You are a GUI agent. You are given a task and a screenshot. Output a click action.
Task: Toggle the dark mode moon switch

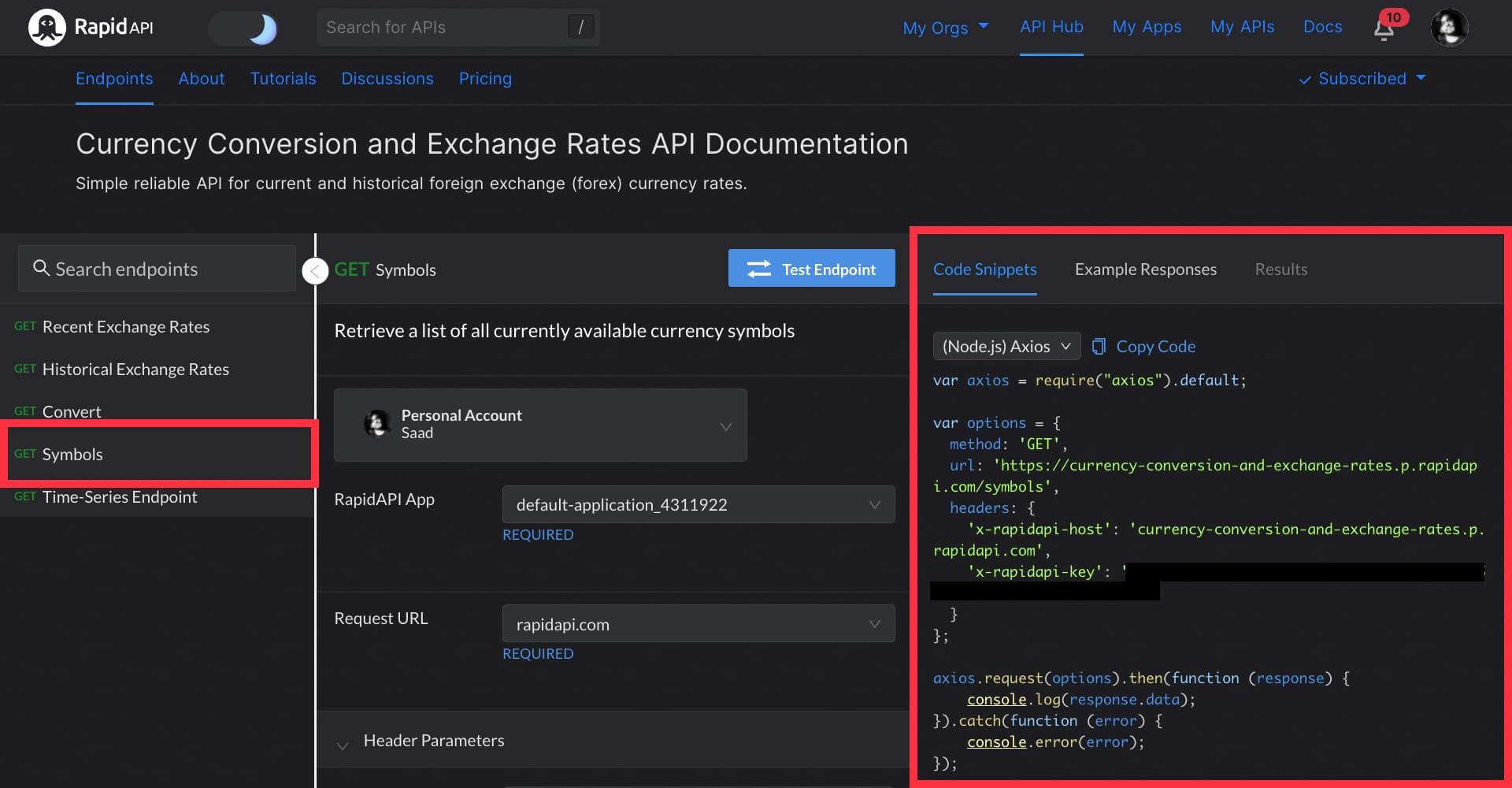pos(244,28)
